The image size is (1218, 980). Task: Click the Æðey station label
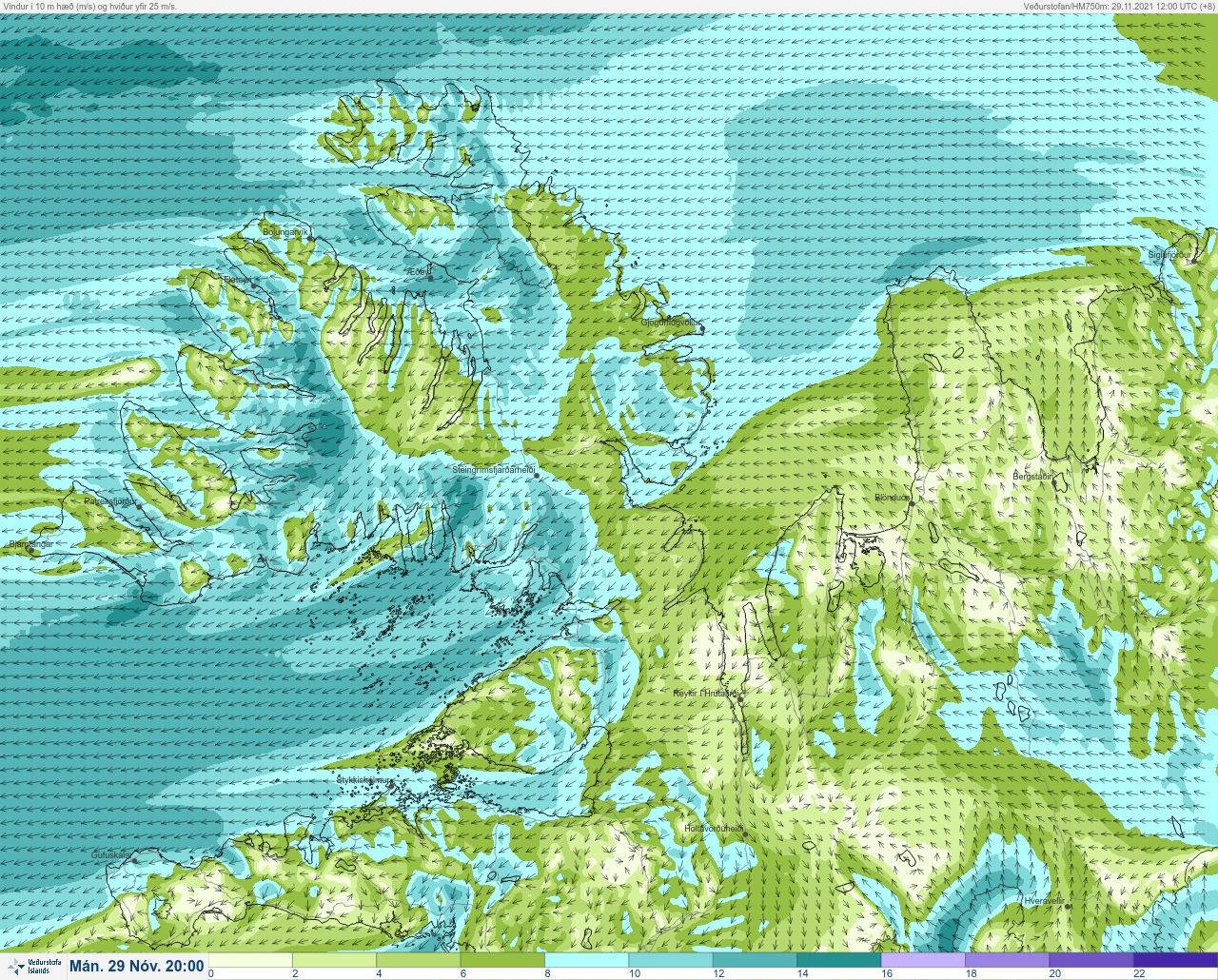click(418, 272)
